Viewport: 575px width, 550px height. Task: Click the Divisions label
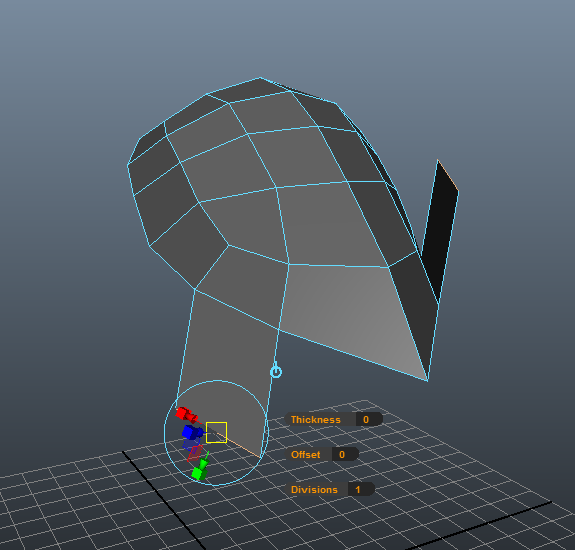314,490
